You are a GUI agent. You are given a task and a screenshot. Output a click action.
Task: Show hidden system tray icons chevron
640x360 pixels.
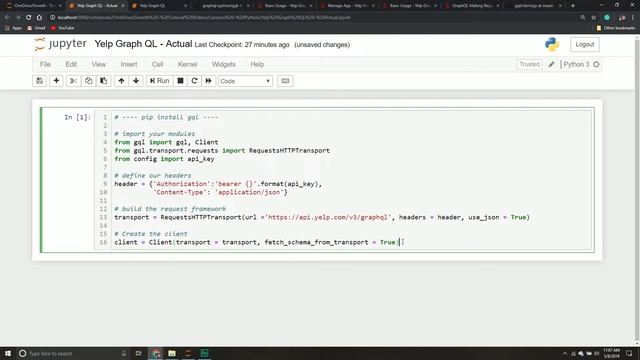click(565, 353)
